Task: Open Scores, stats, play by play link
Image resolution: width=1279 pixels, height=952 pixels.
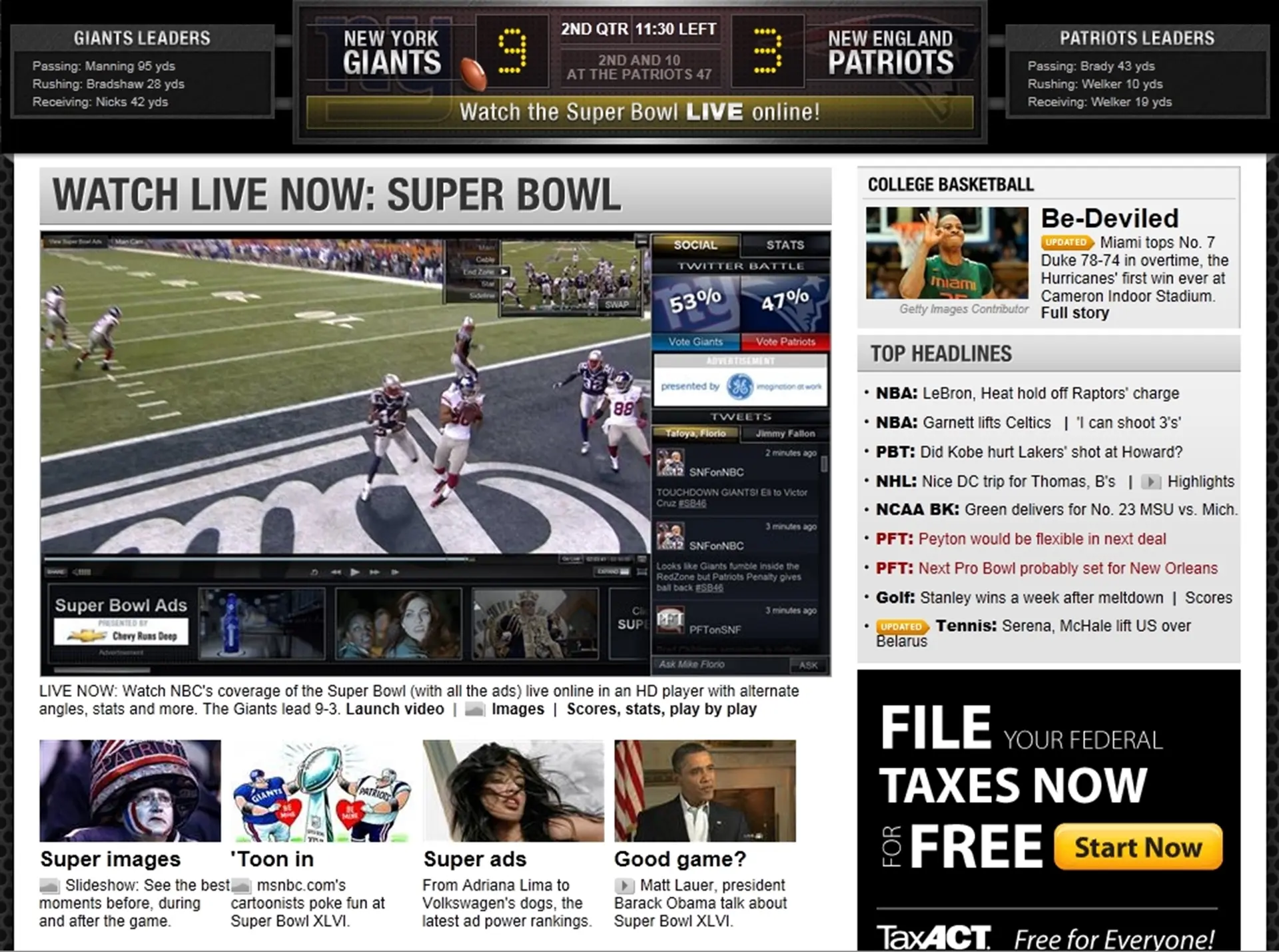Action: click(x=661, y=709)
